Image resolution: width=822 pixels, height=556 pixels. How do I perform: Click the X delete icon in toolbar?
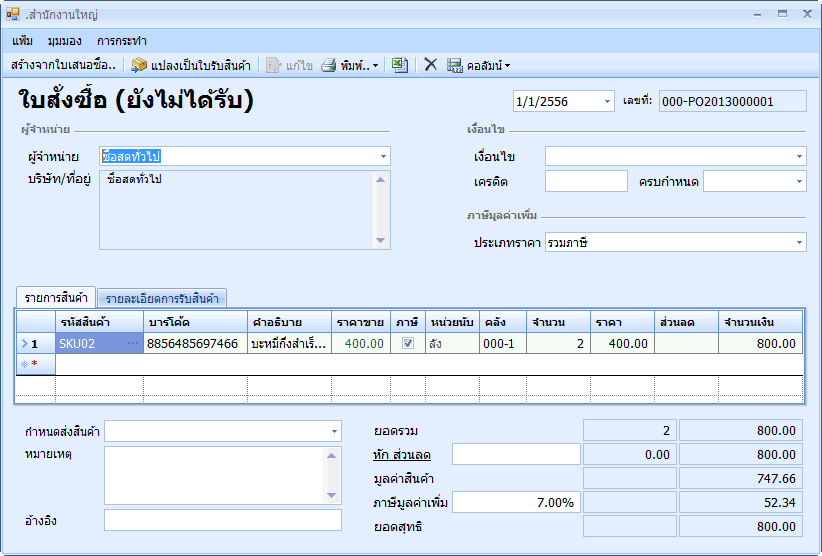coord(430,65)
